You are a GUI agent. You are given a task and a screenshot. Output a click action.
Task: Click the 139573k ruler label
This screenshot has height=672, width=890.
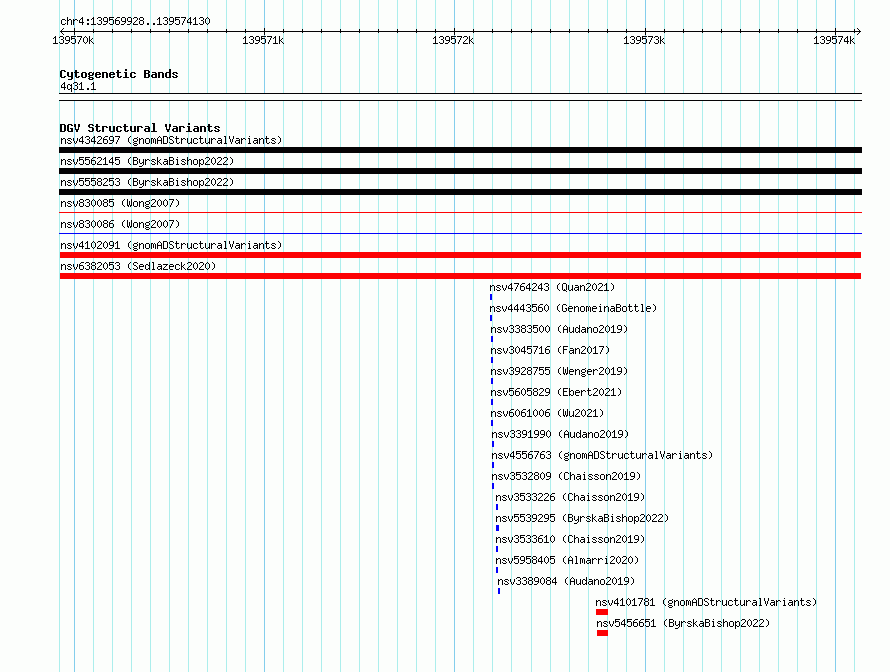click(x=644, y=40)
